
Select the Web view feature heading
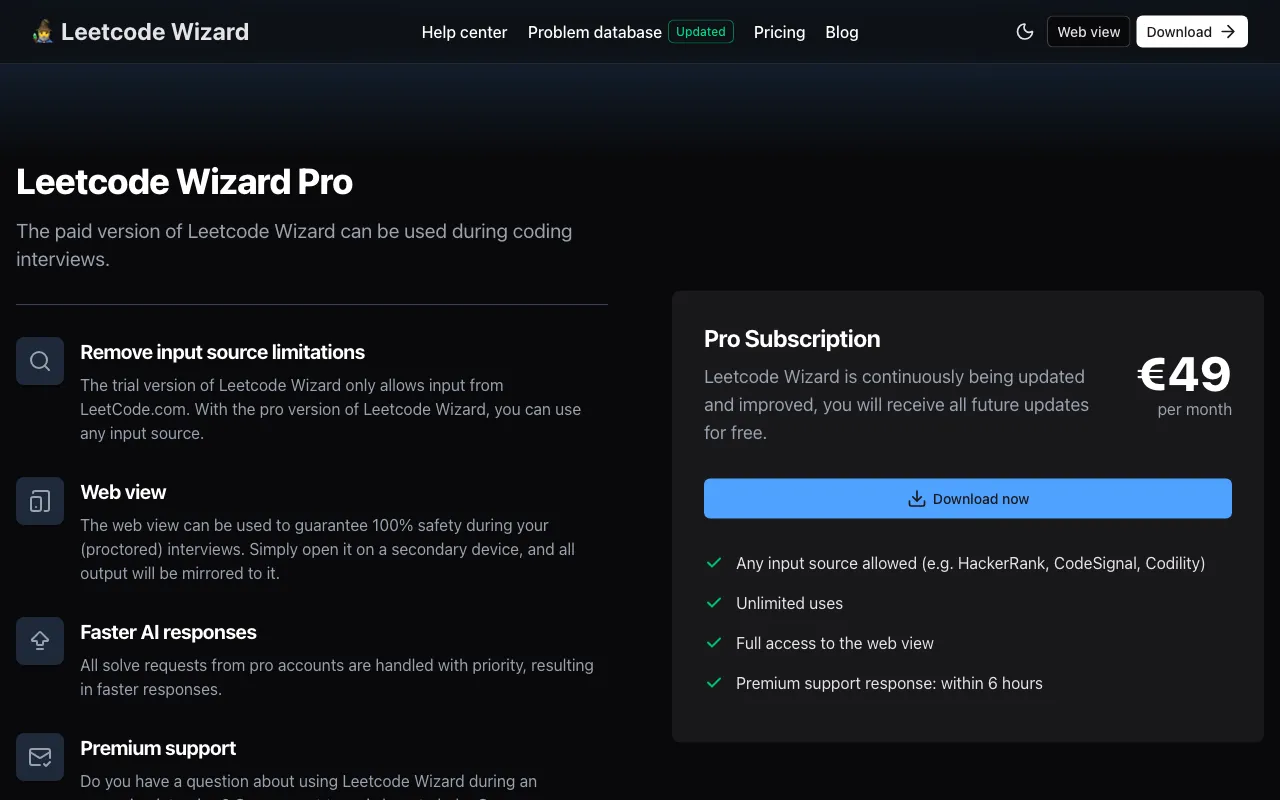tap(123, 492)
